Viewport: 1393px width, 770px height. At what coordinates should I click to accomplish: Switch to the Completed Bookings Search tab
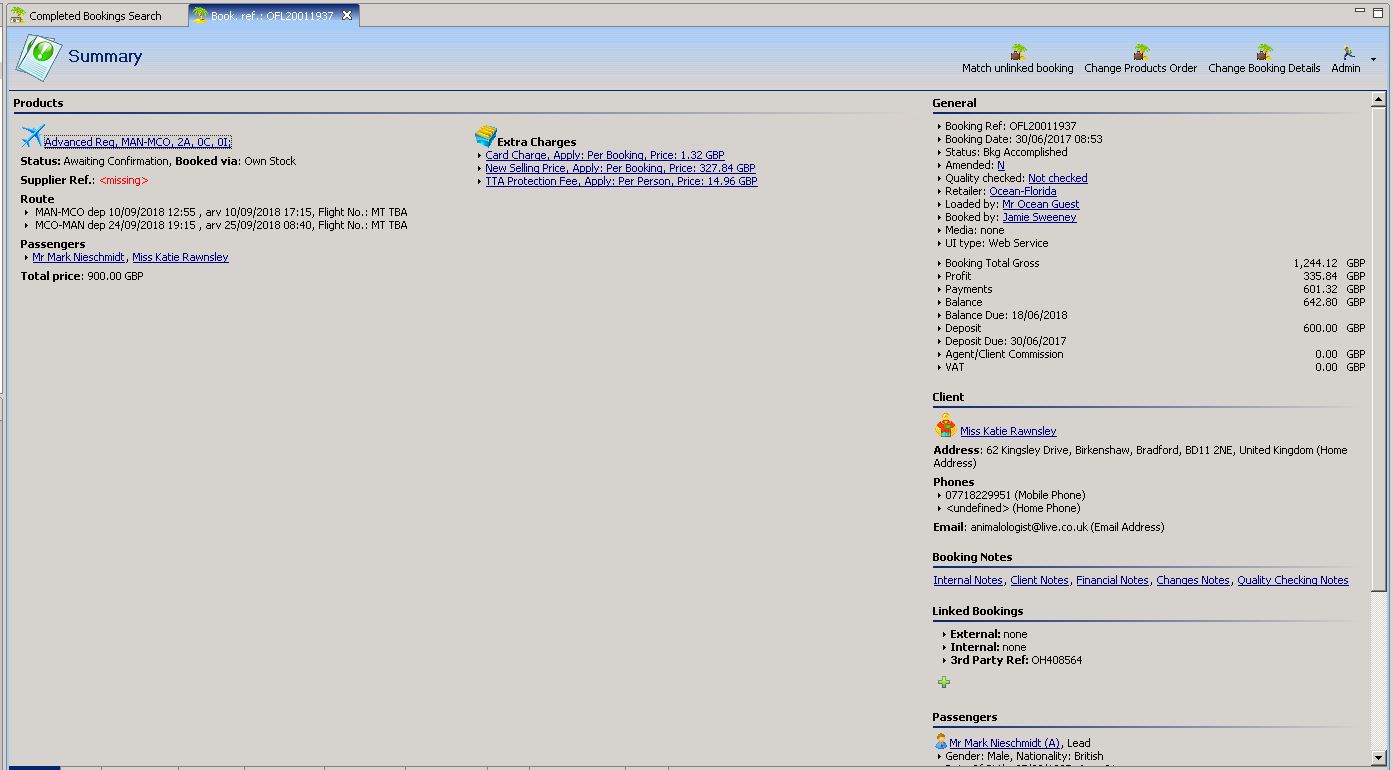point(95,16)
